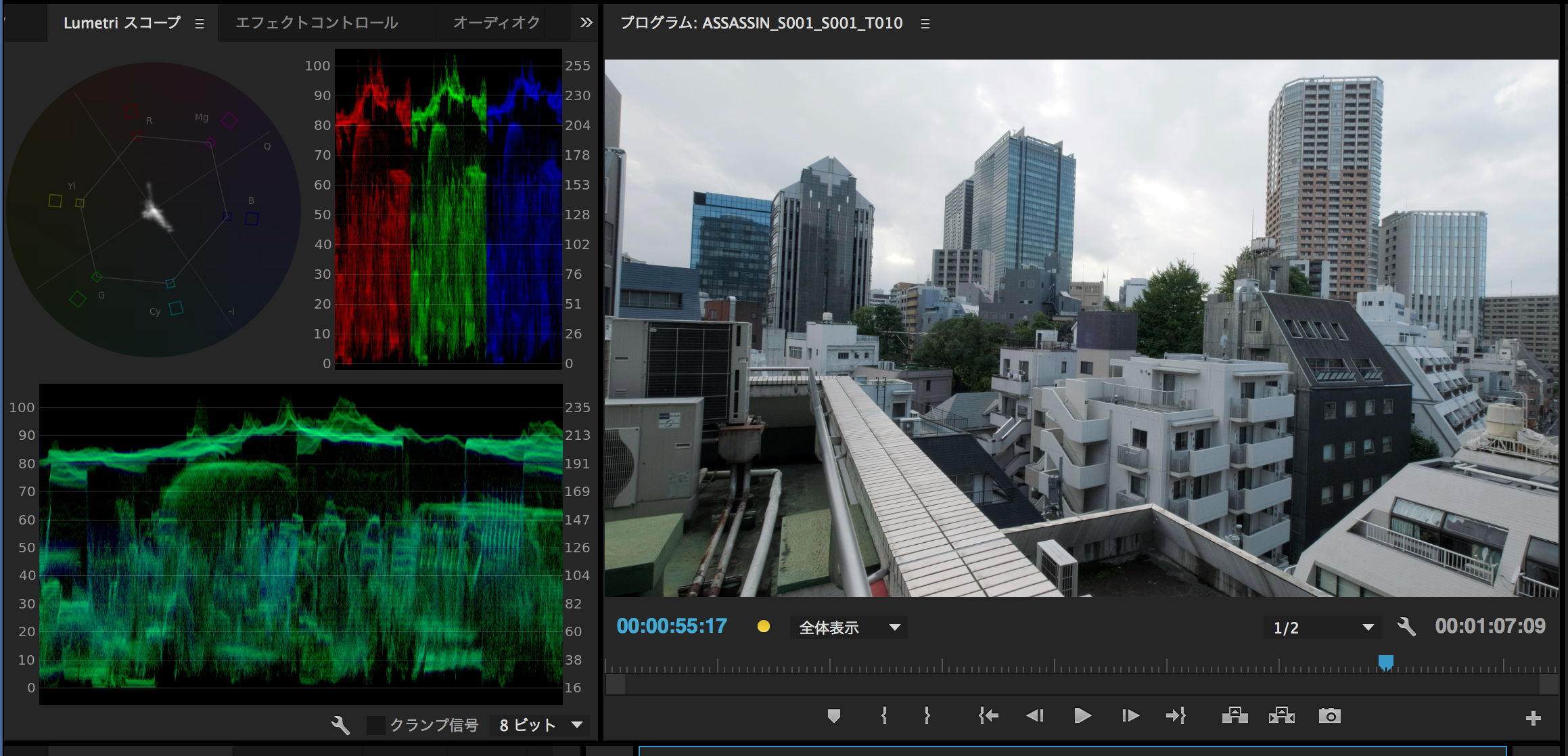Viewport: 1568px width, 756px height.
Task: Mark In with the left brace icon
Action: click(x=884, y=715)
